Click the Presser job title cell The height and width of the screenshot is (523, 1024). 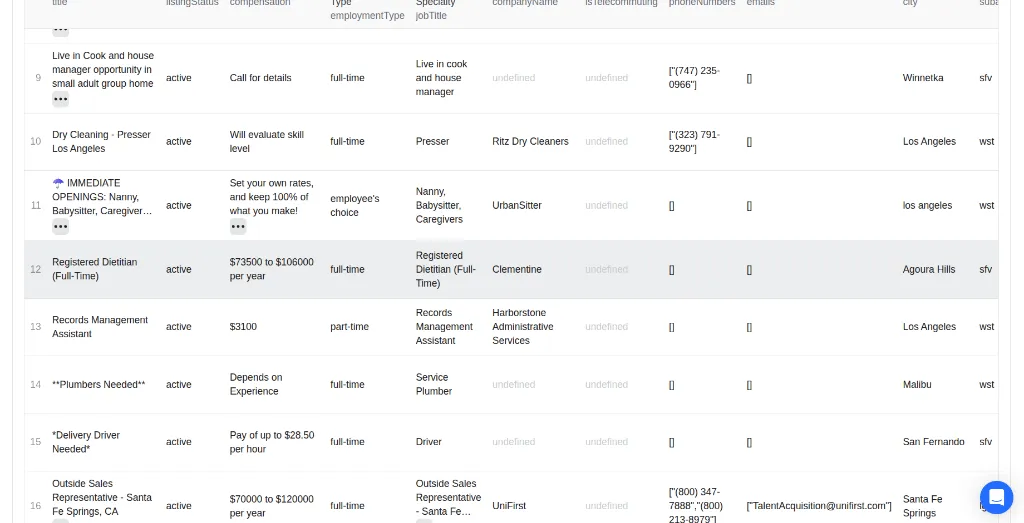coord(432,142)
